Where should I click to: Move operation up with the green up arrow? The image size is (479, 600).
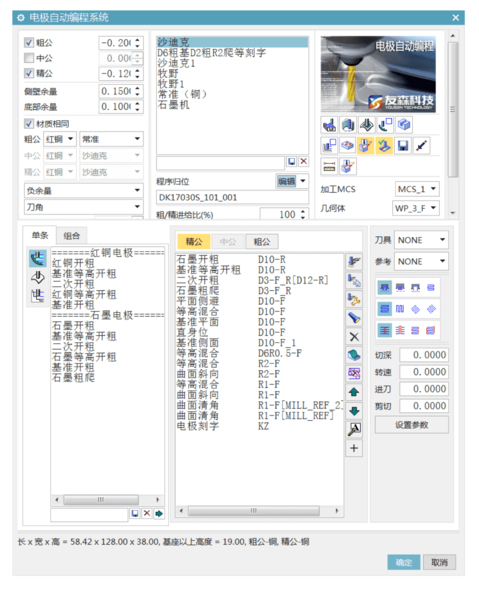tap(354, 392)
